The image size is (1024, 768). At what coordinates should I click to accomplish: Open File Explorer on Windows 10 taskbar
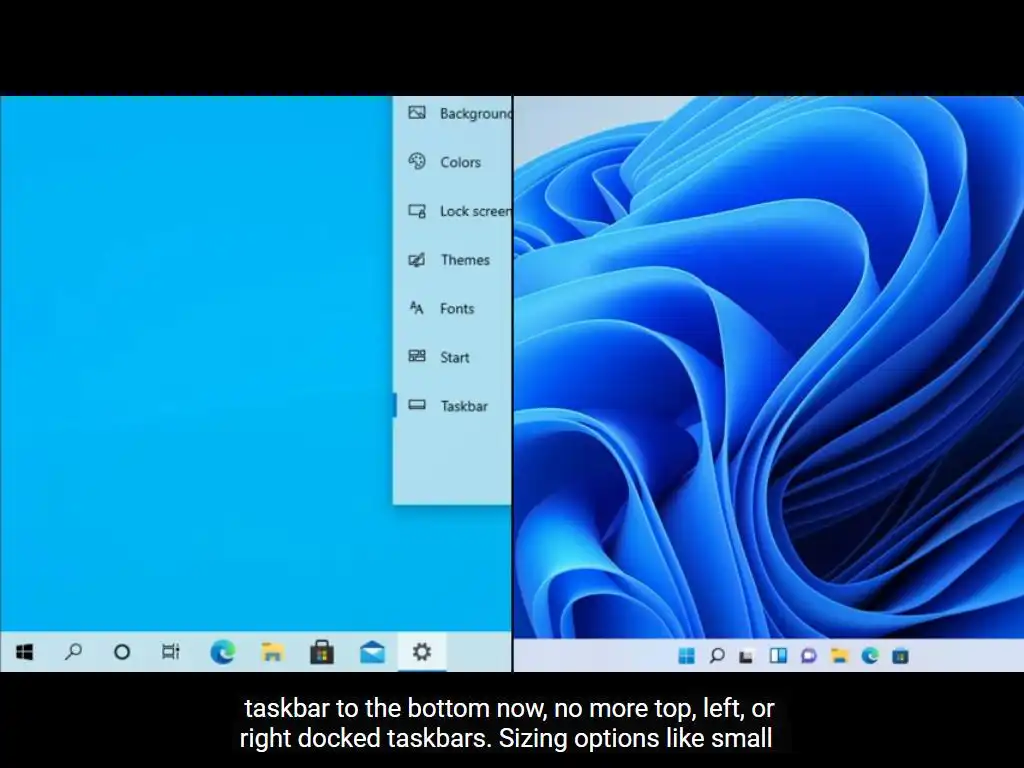point(272,652)
